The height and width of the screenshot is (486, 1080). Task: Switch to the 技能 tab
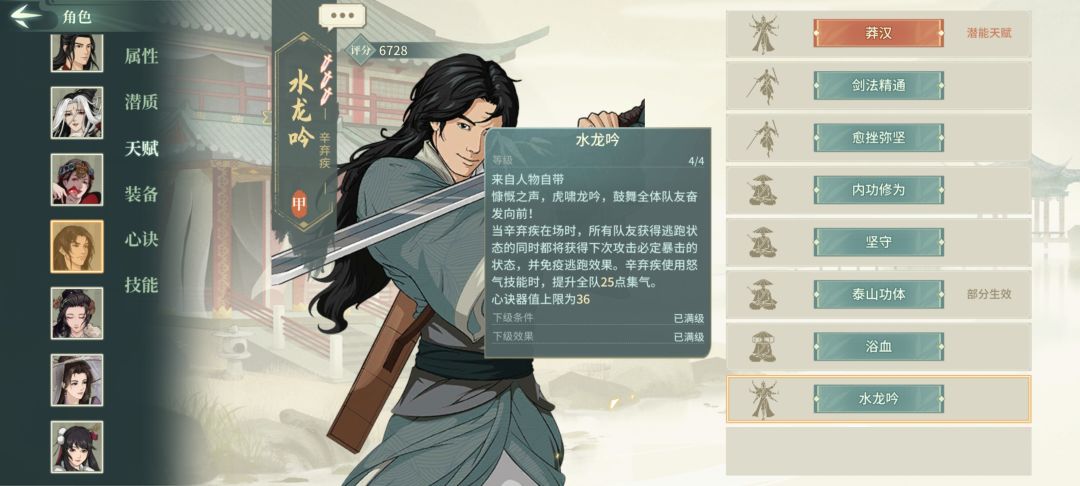tap(141, 284)
